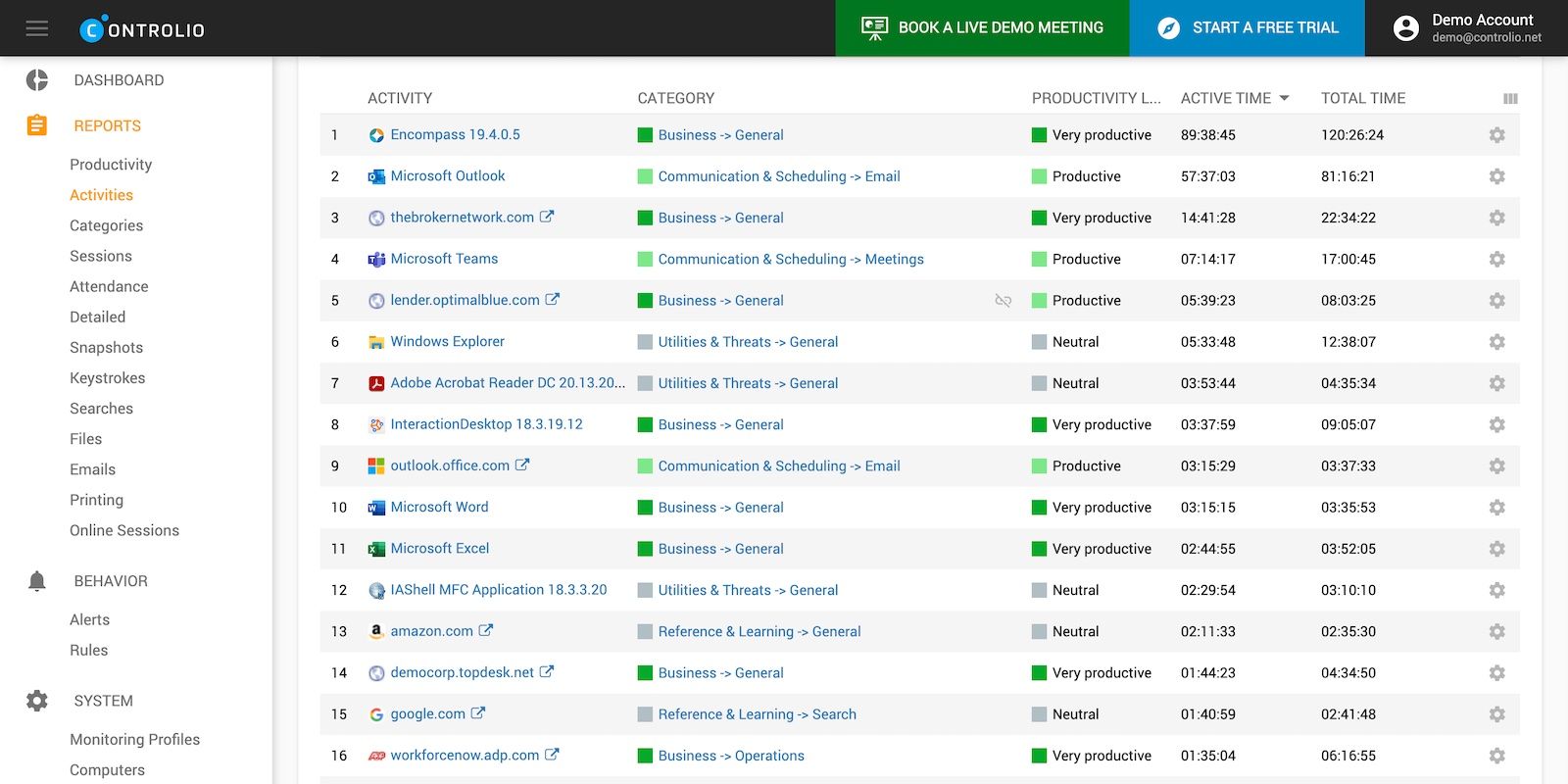This screenshot has width=1568, height=784.
Task: Open the Dashboard menu item
Action: [x=119, y=80]
